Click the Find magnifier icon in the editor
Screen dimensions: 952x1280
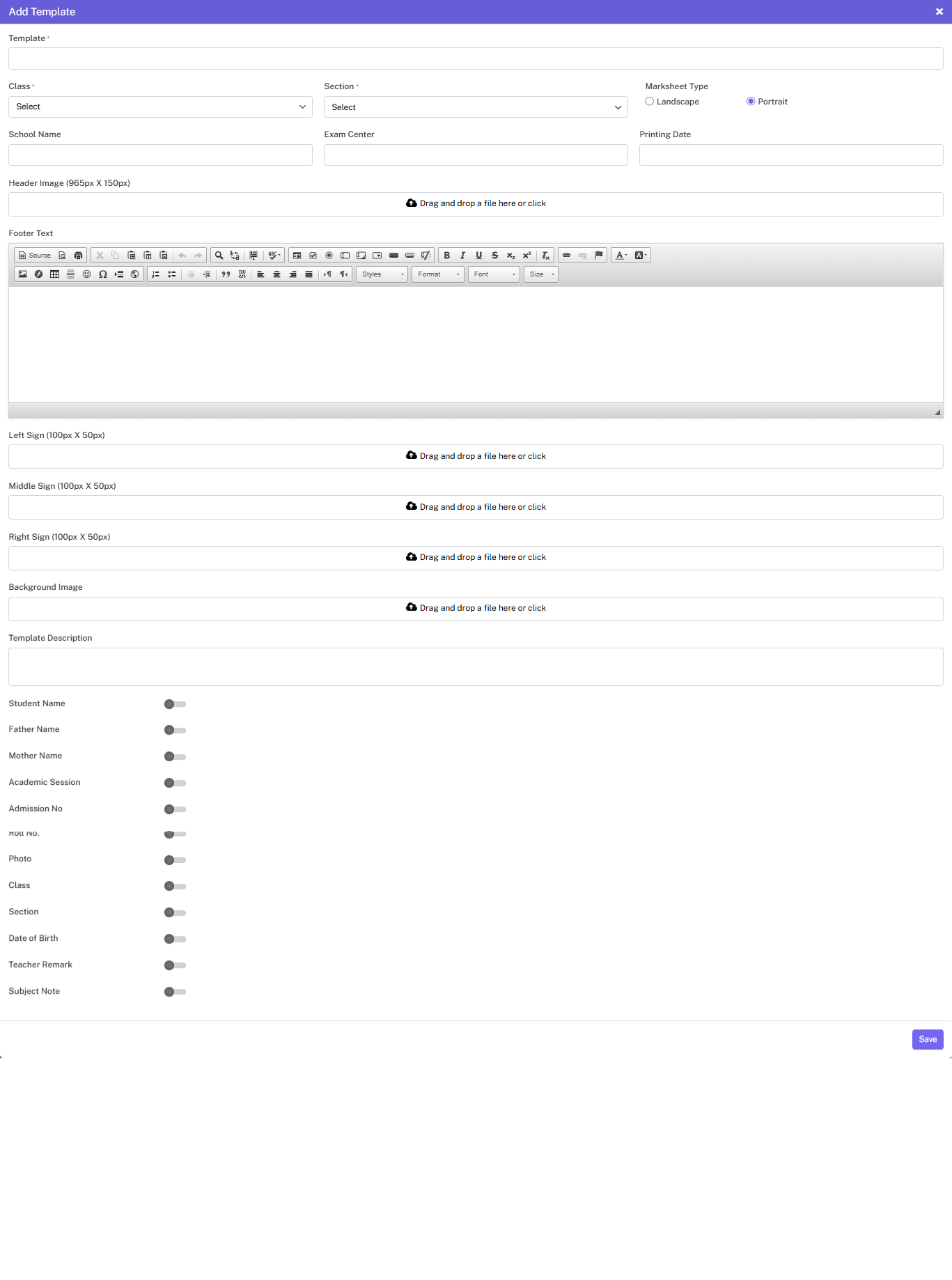click(219, 256)
